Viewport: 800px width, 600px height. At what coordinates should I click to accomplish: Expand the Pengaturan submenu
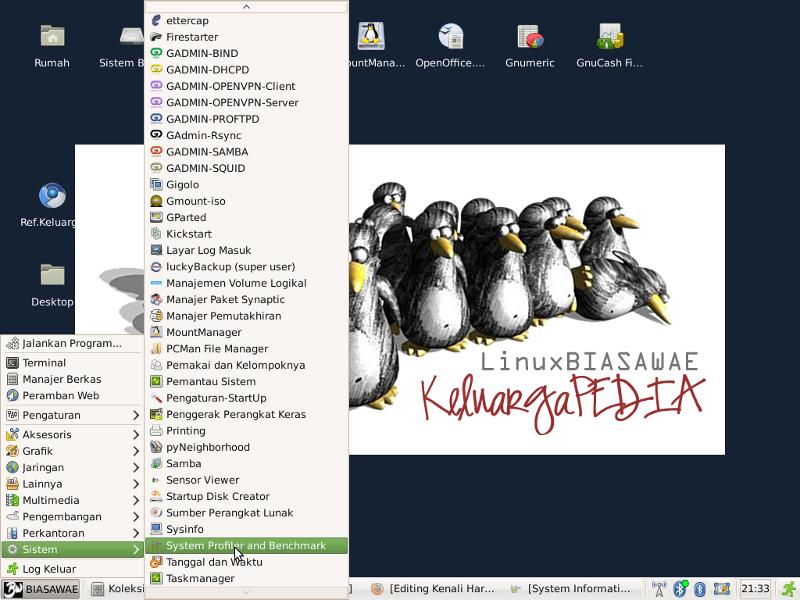(72, 415)
